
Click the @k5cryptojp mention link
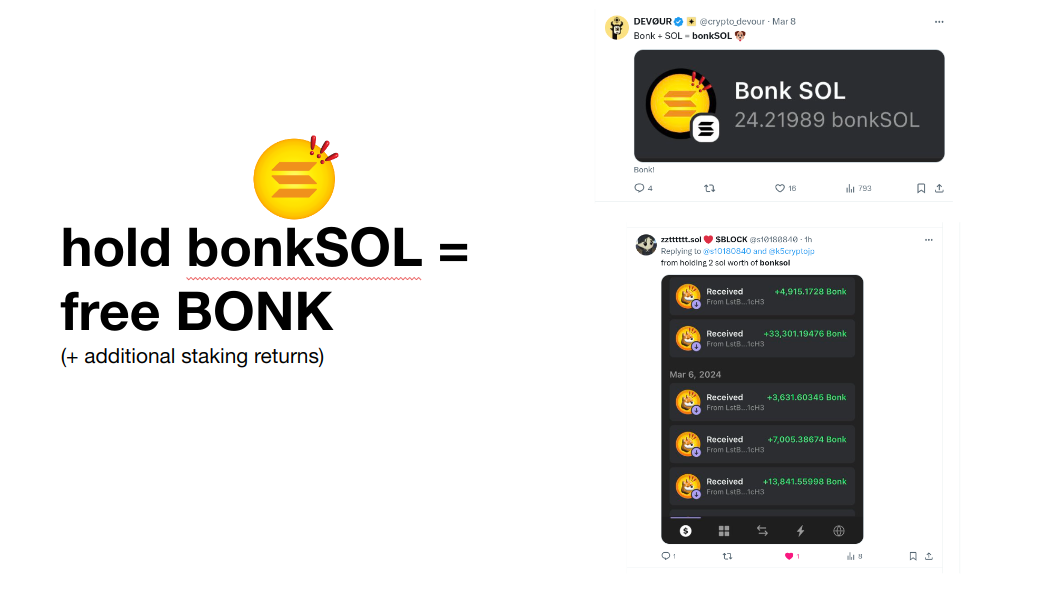point(791,251)
